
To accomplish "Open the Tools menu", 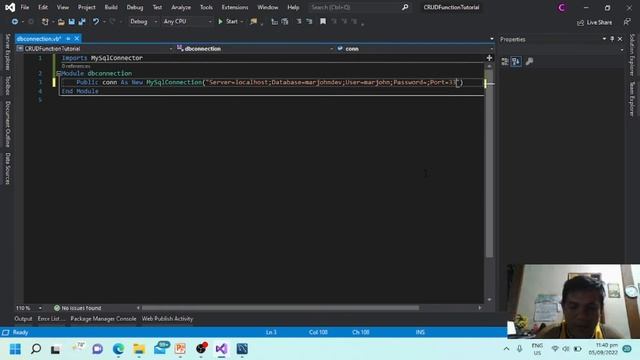I will (x=206, y=7).
